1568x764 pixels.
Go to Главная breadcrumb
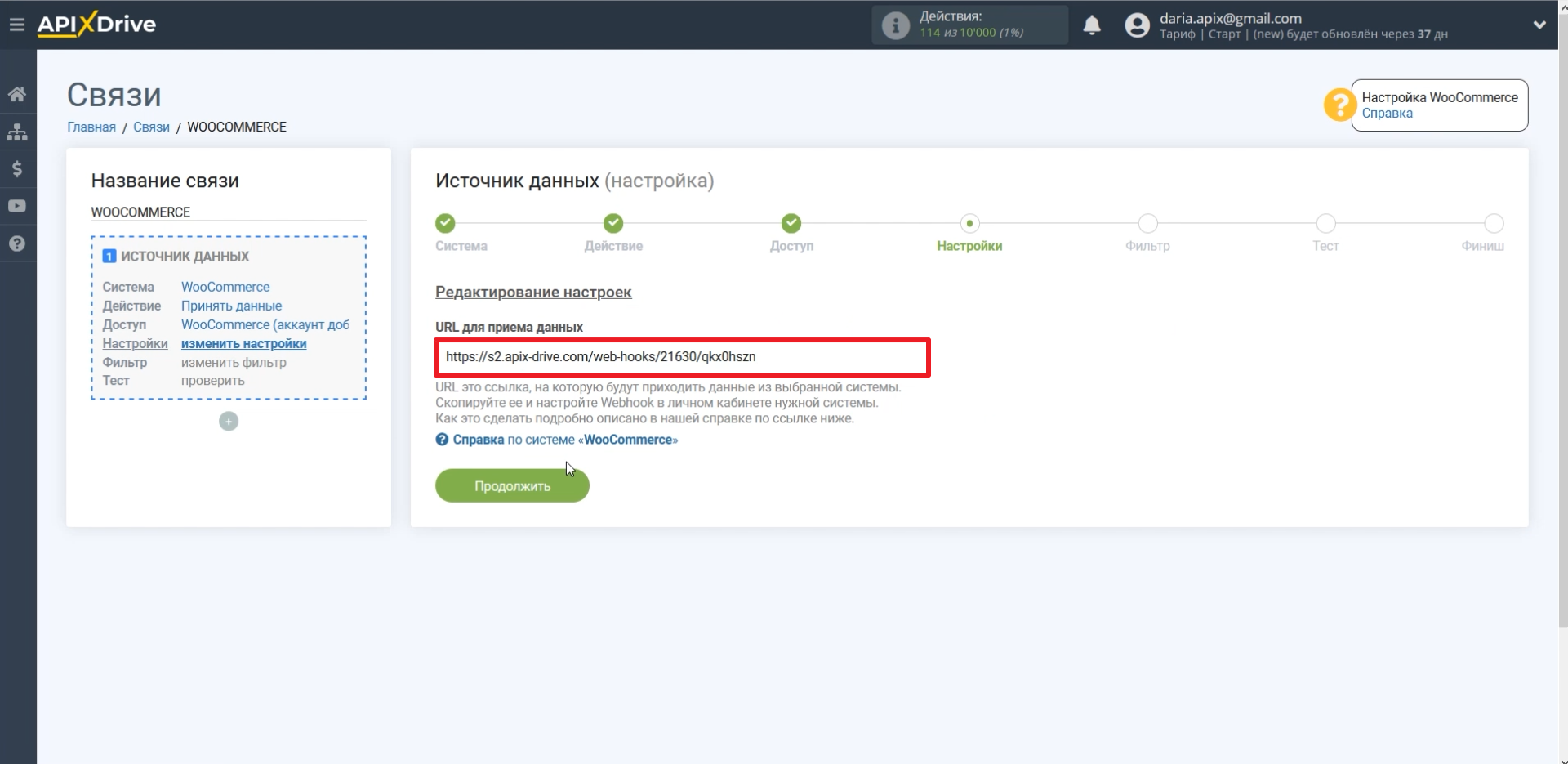point(91,127)
